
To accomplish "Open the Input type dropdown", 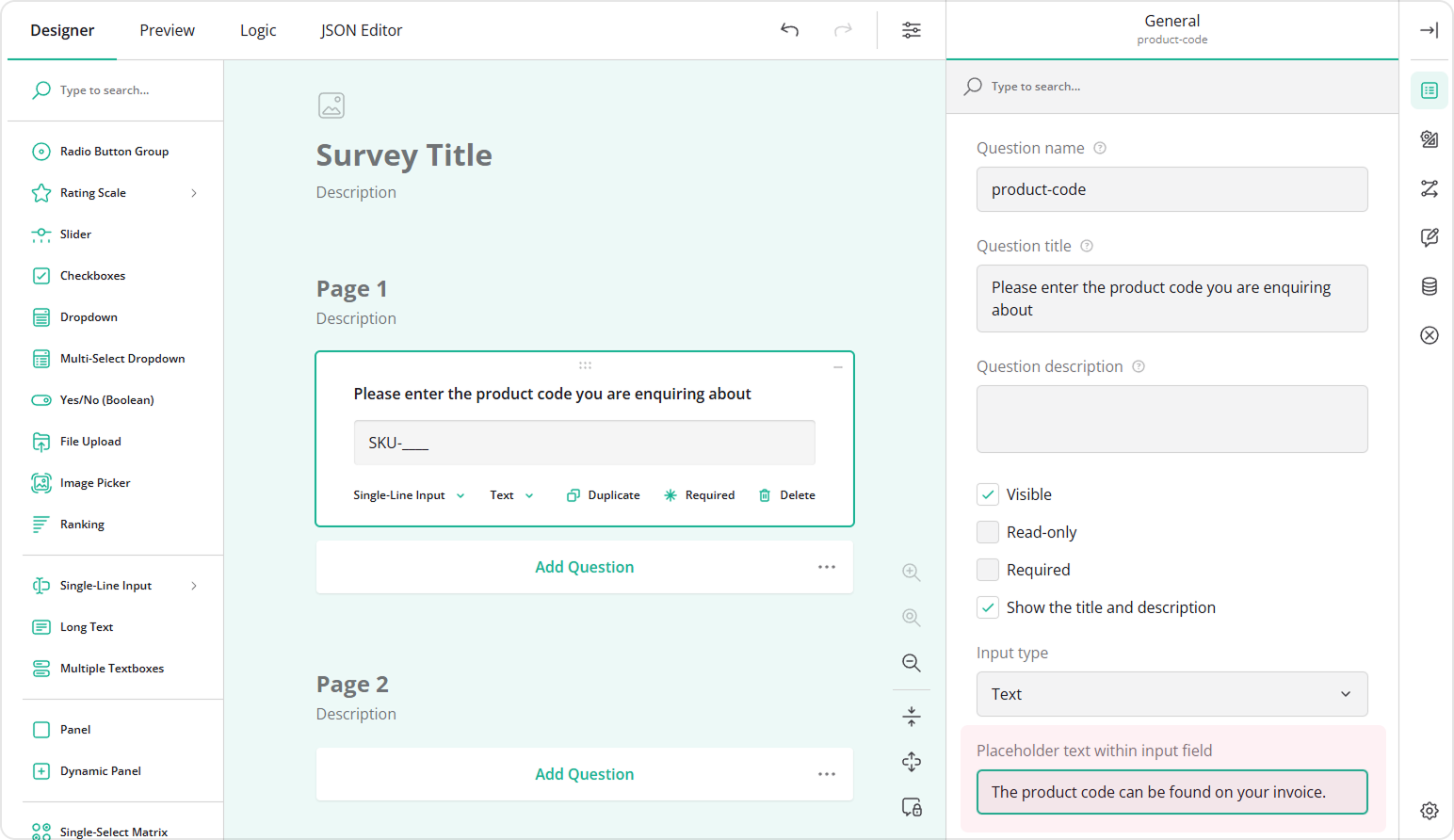I will [x=1171, y=694].
